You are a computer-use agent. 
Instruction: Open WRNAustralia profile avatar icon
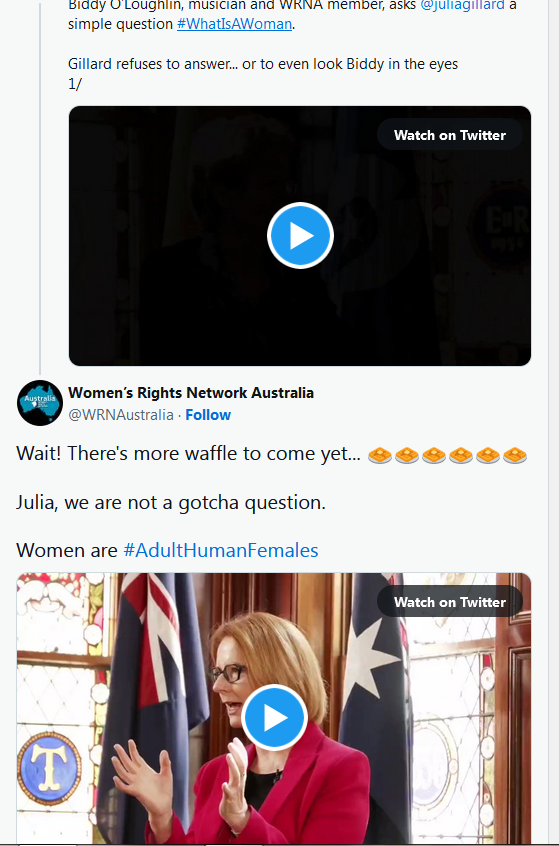pos(39,403)
